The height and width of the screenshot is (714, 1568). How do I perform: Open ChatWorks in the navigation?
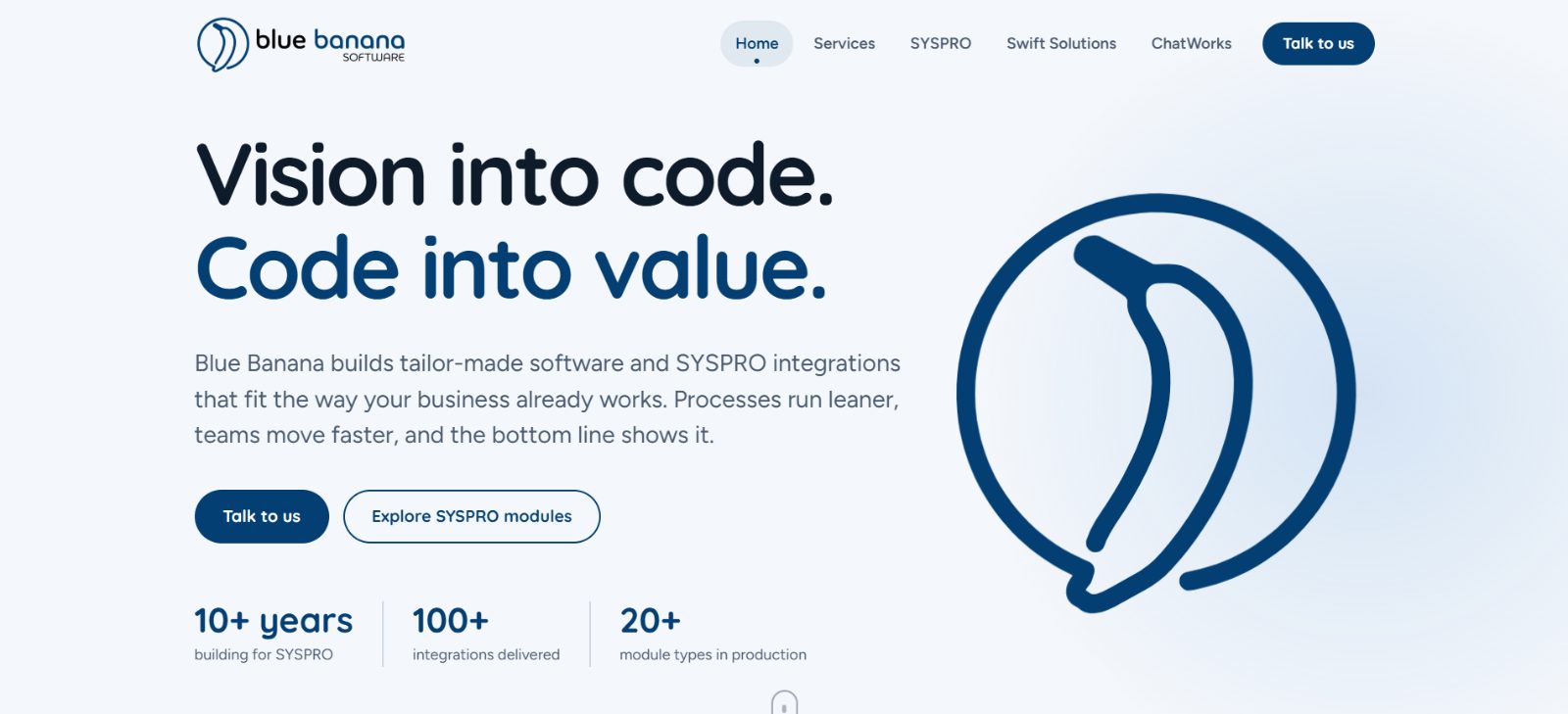coord(1192,43)
